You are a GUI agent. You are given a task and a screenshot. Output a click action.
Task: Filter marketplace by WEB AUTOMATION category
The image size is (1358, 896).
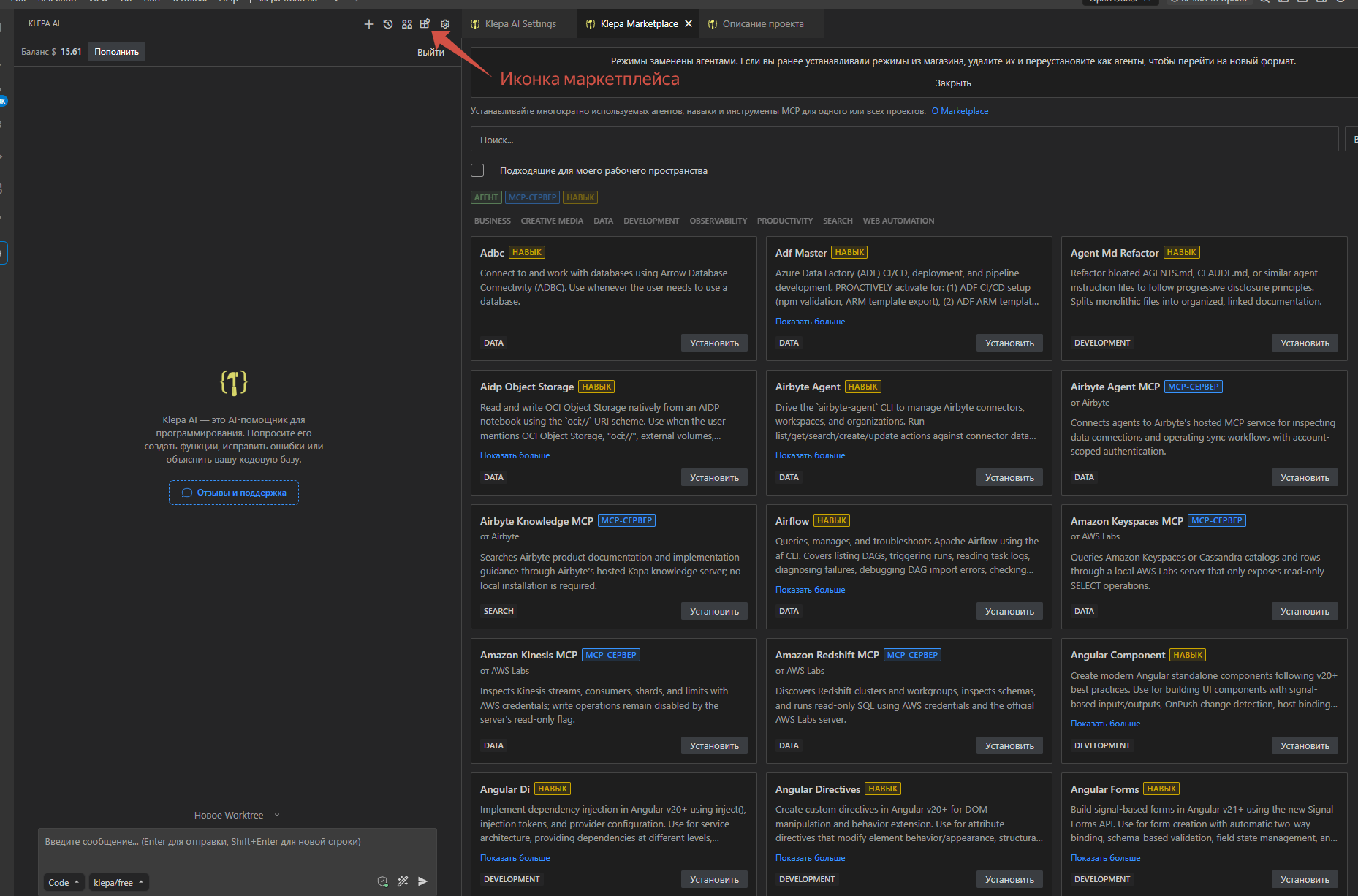point(898,221)
